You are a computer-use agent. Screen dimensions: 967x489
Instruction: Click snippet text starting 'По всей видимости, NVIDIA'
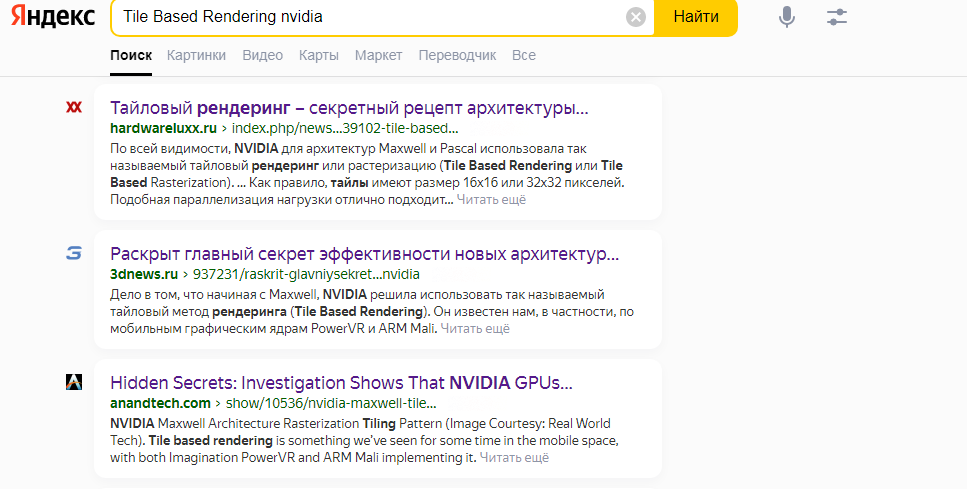click(368, 174)
